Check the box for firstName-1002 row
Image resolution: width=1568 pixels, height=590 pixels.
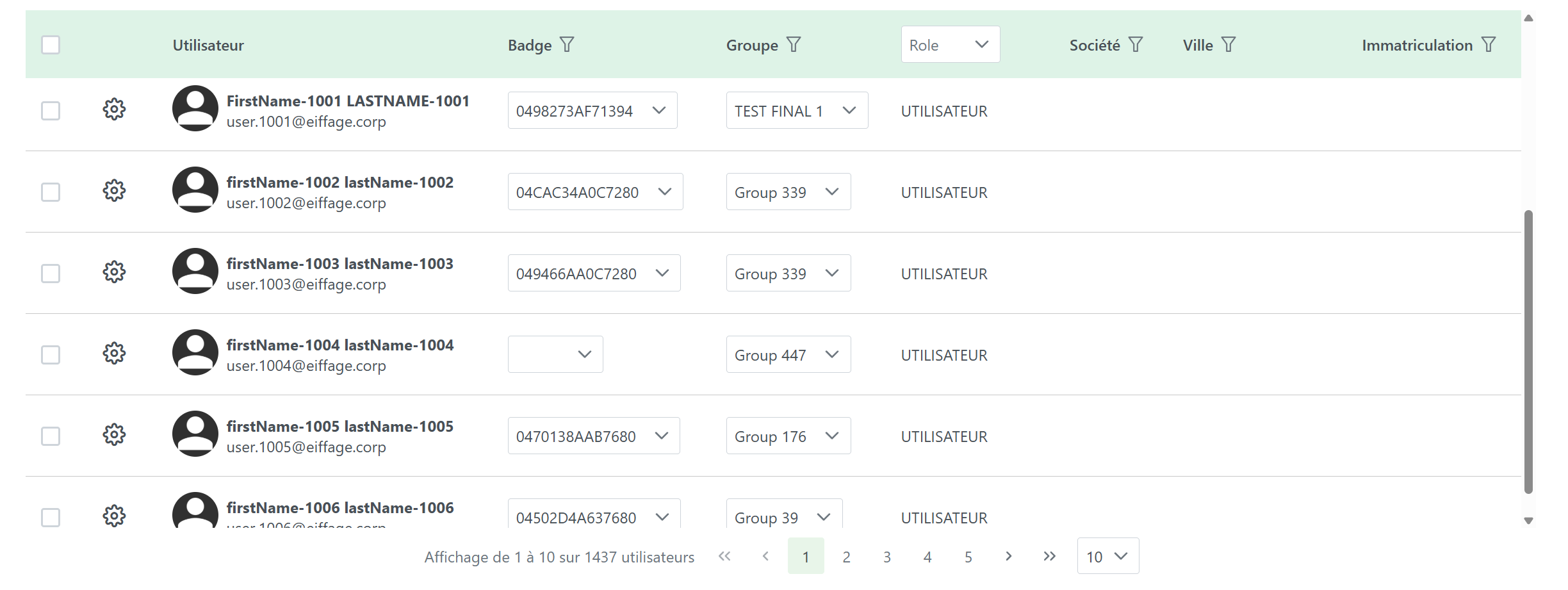point(51,192)
